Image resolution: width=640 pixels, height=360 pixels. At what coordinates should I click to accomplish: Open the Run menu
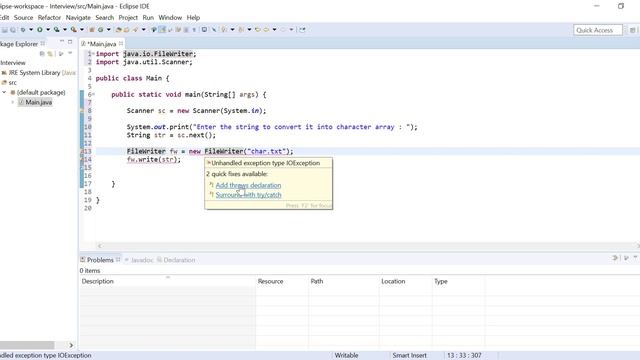tap(148, 18)
